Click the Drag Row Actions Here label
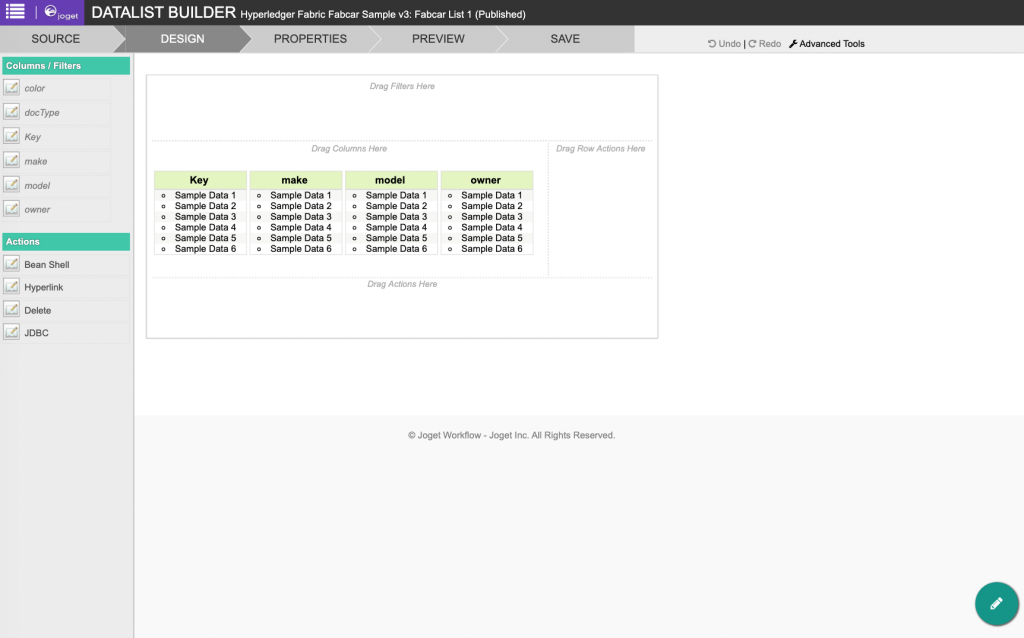 (x=600, y=149)
